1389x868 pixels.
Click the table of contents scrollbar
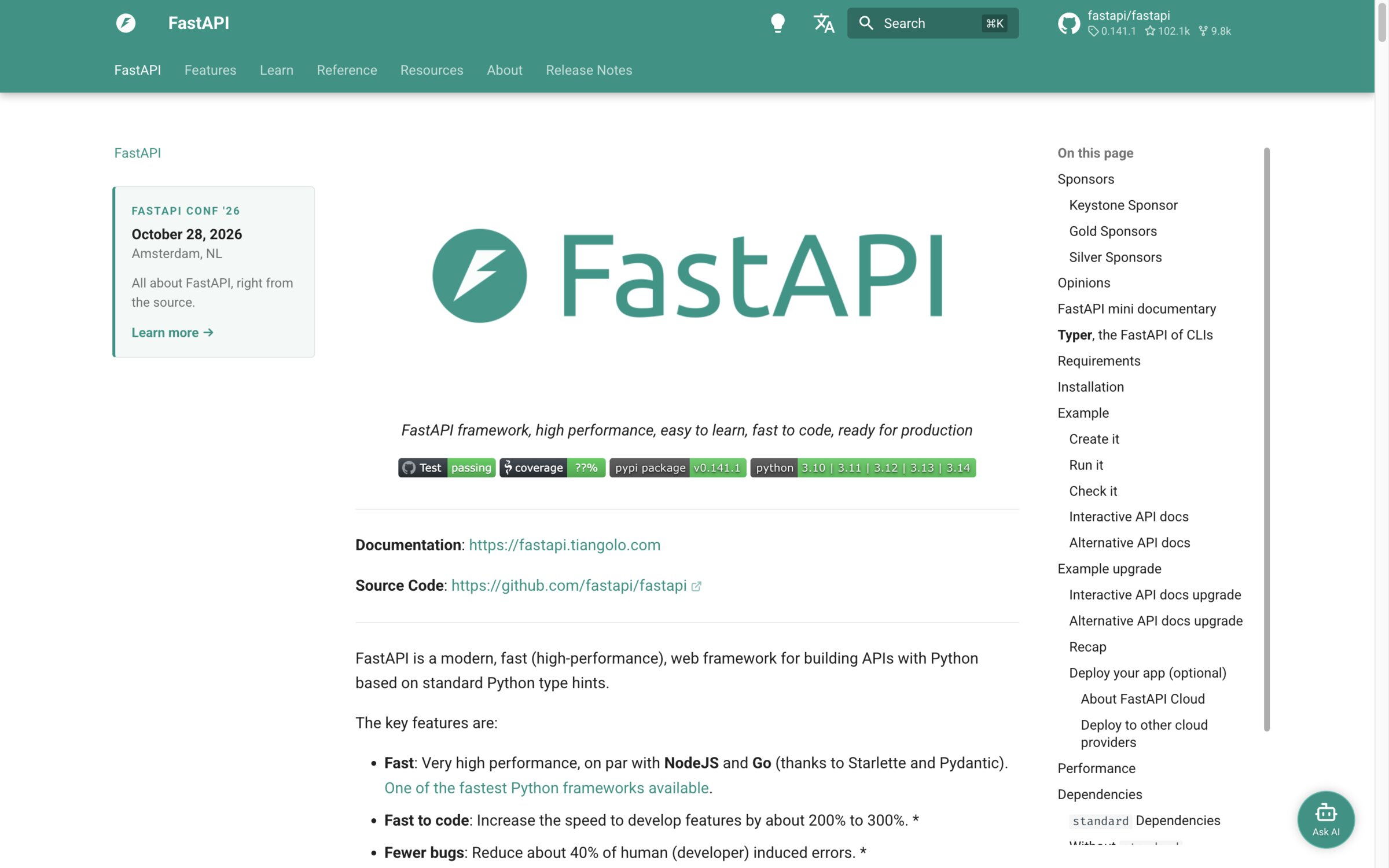click(x=1266, y=440)
